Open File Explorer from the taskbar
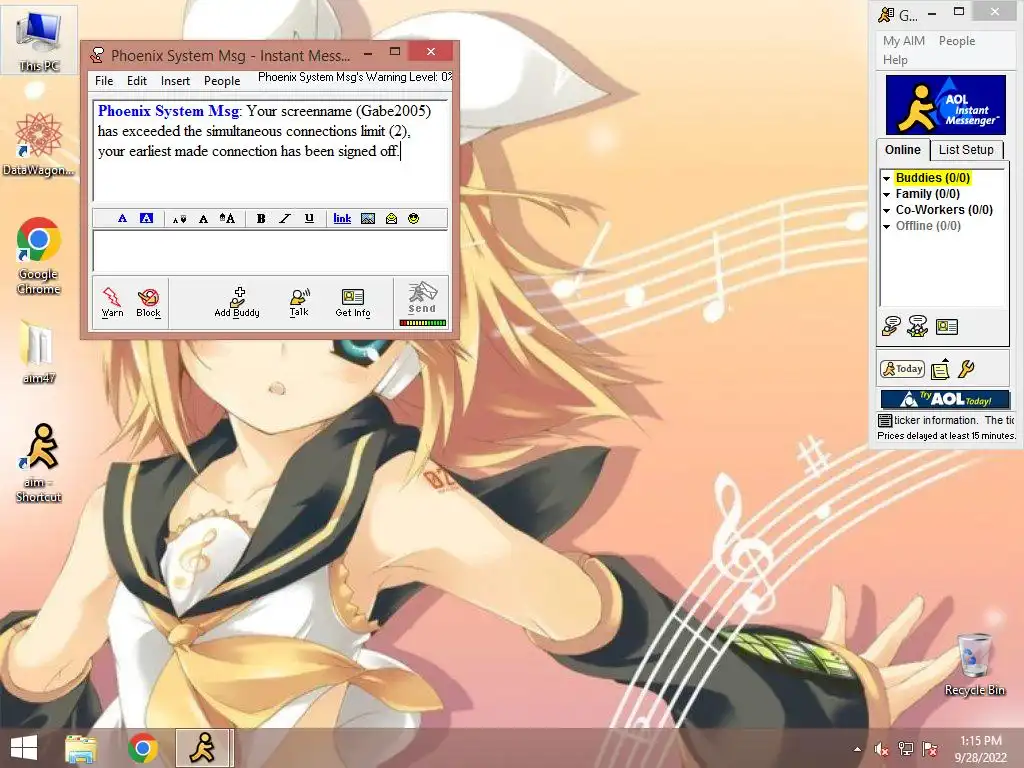The width and height of the screenshot is (1024, 768). pyautogui.click(x=81, y=748)
